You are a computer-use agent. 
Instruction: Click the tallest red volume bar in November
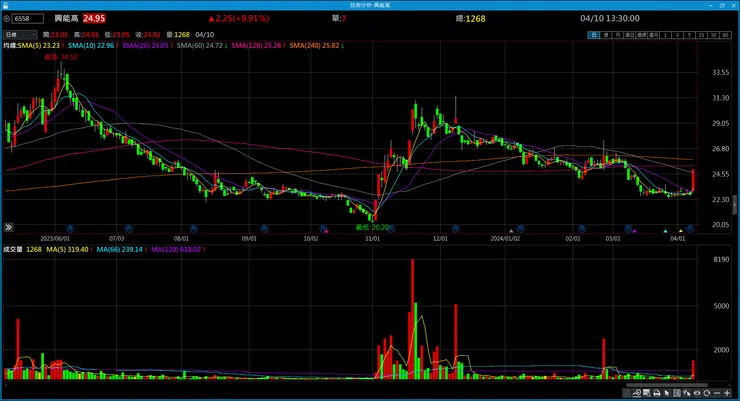click(x=412, y=318)
